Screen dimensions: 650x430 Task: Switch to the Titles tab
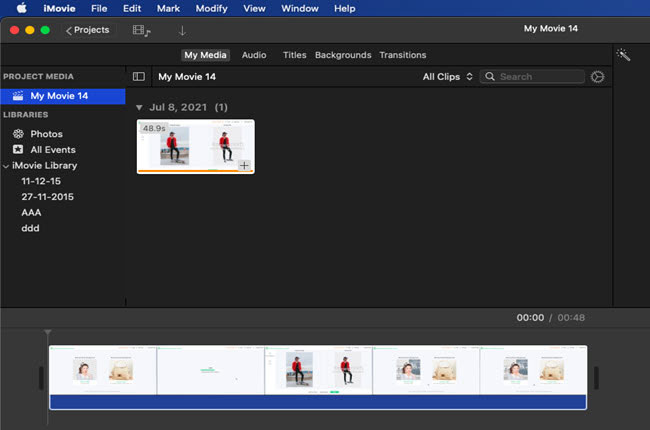(294, 55)
